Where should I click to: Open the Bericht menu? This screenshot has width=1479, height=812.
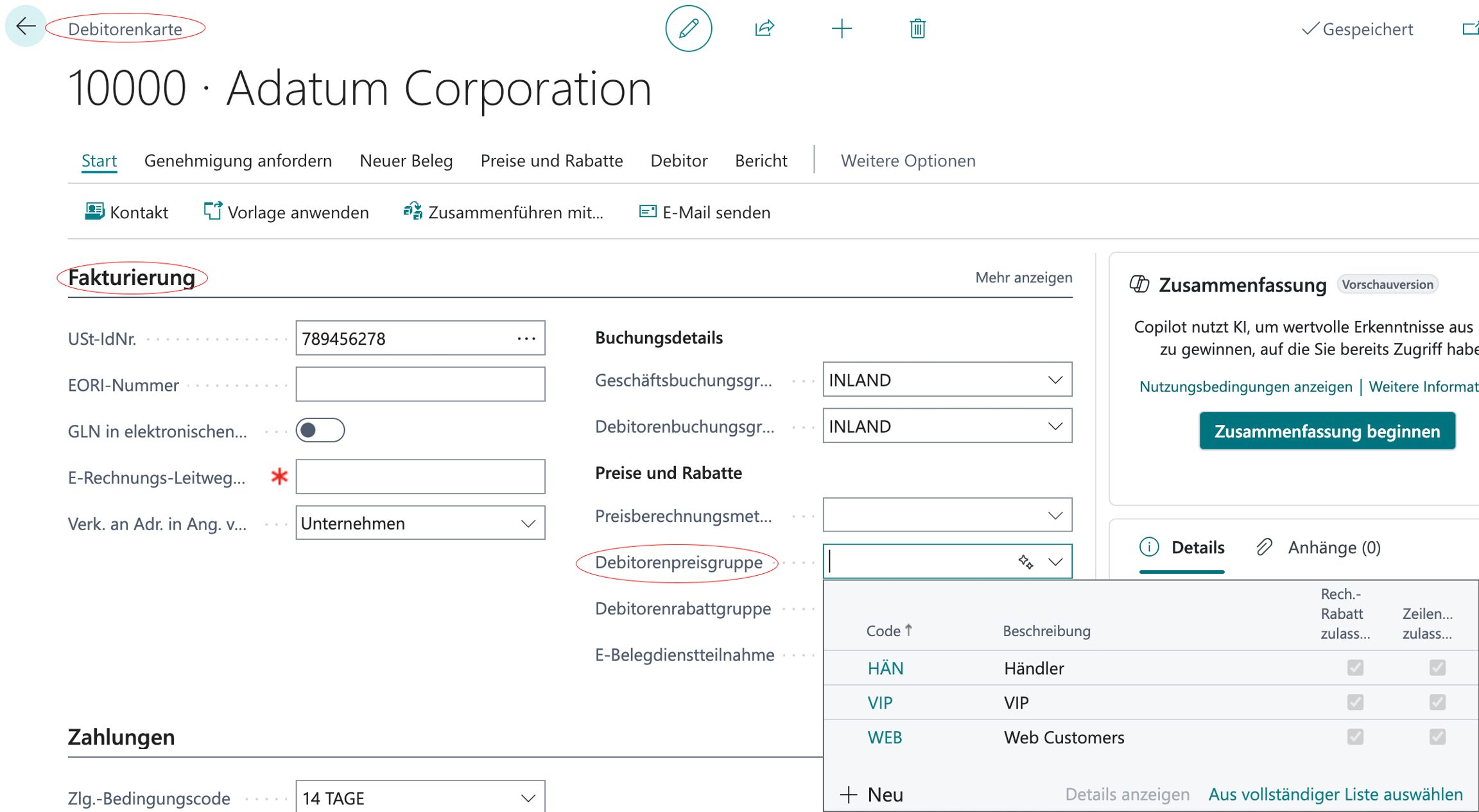point(761,160)
